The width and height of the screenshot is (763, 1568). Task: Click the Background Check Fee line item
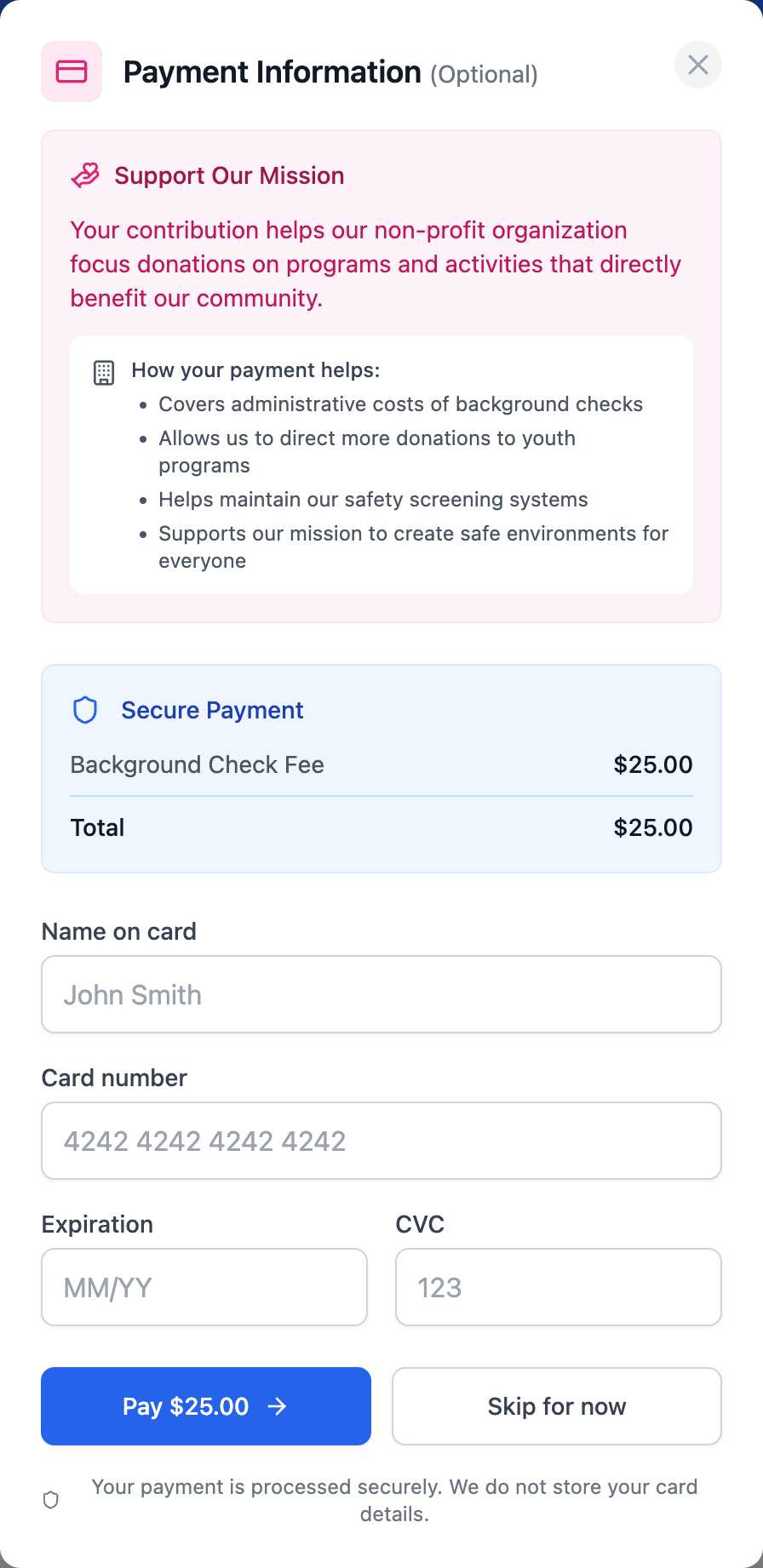click(197, 764)
